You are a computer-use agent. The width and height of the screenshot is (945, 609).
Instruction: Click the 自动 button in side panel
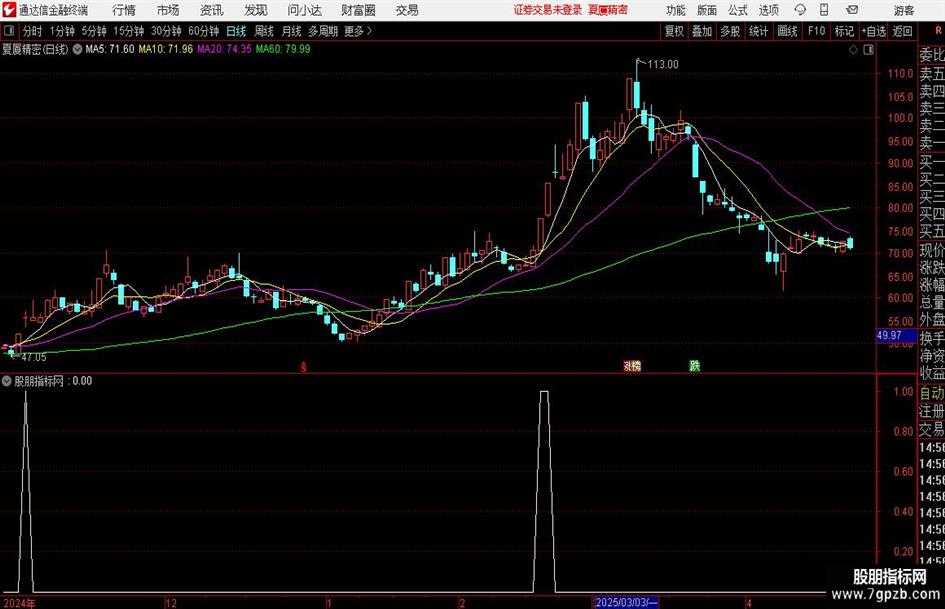(x=932, y=393)
